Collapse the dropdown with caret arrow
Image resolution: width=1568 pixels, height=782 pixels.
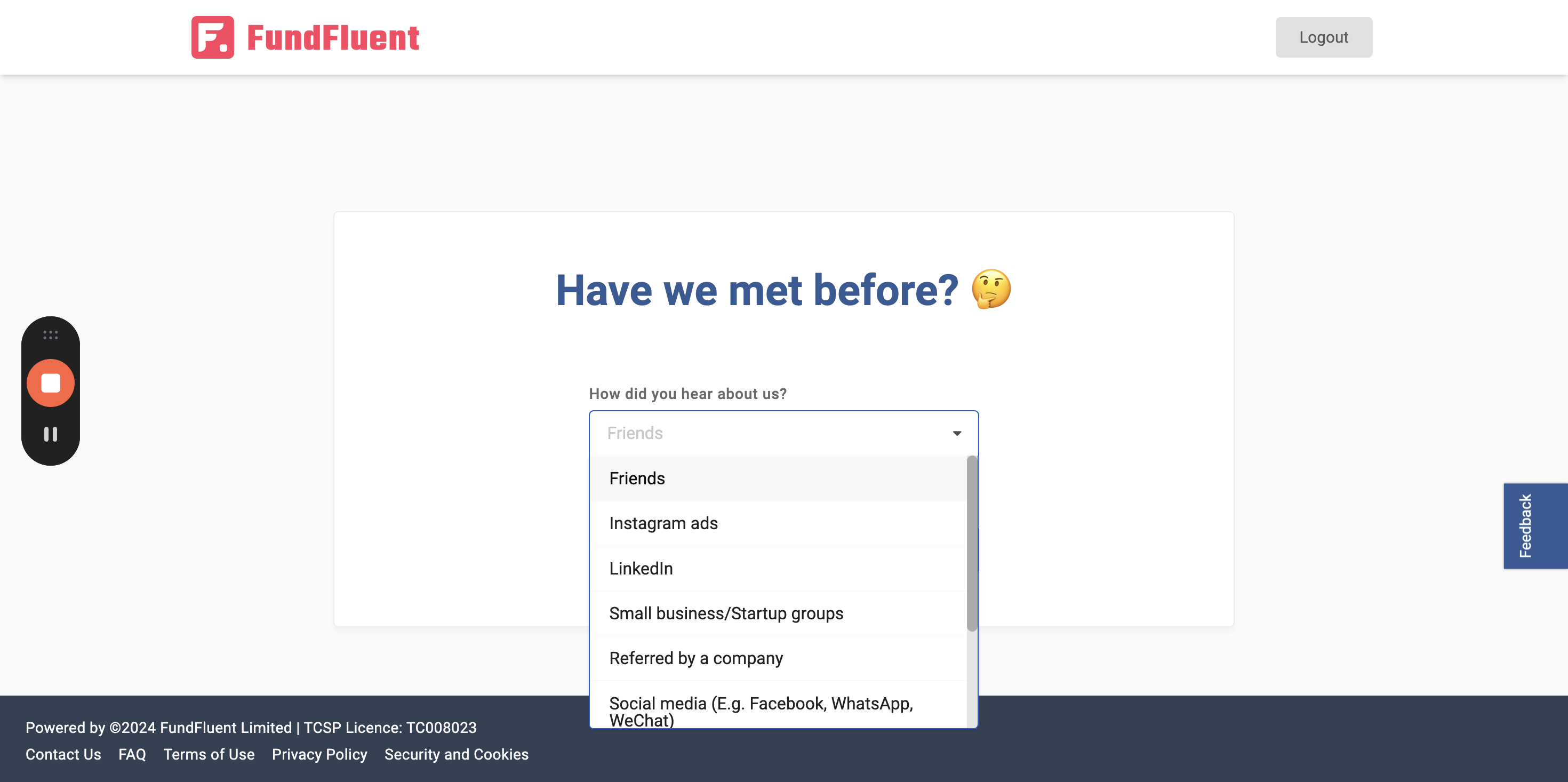(957, 433)
